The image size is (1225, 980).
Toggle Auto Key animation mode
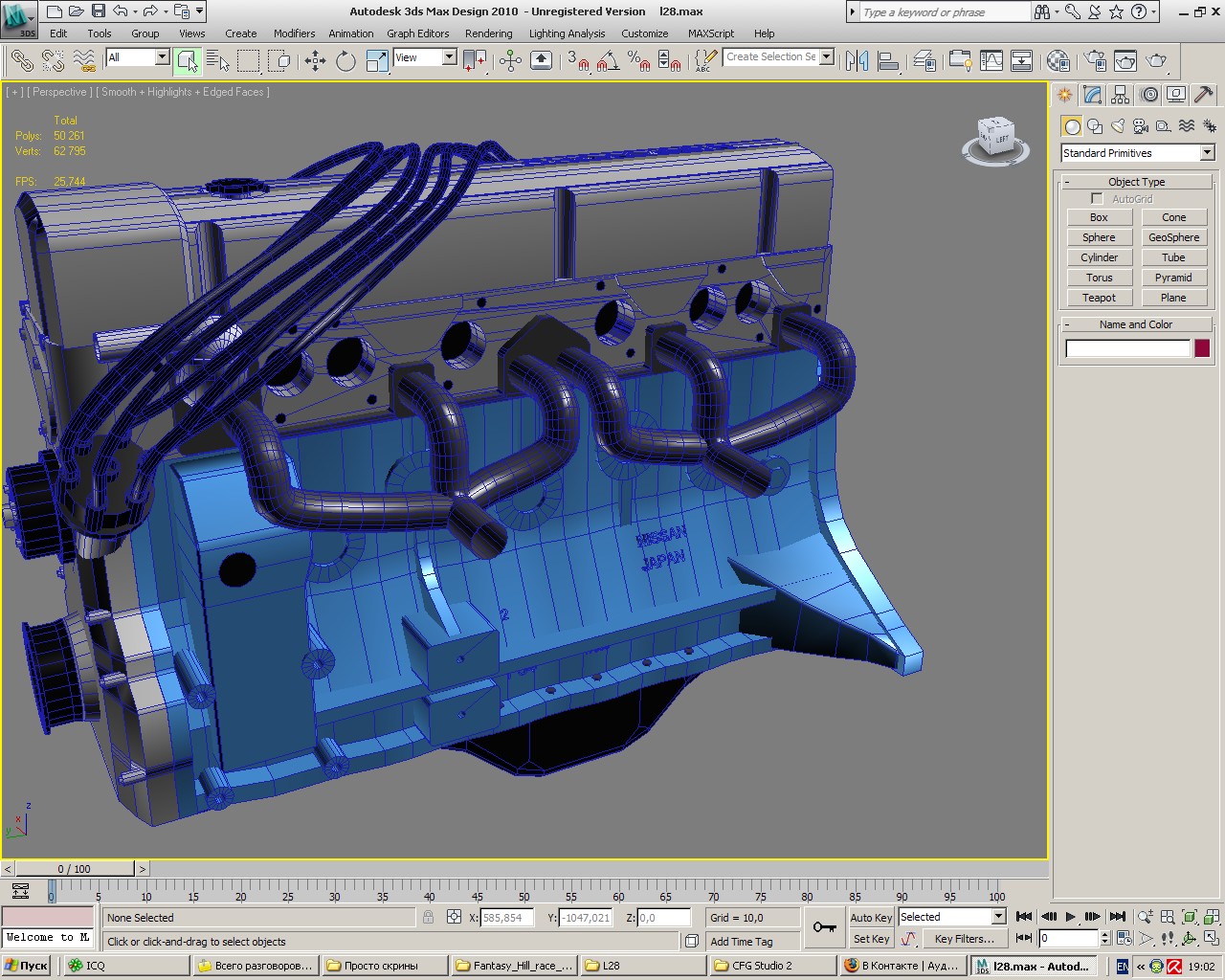click(x=871, y=917)
